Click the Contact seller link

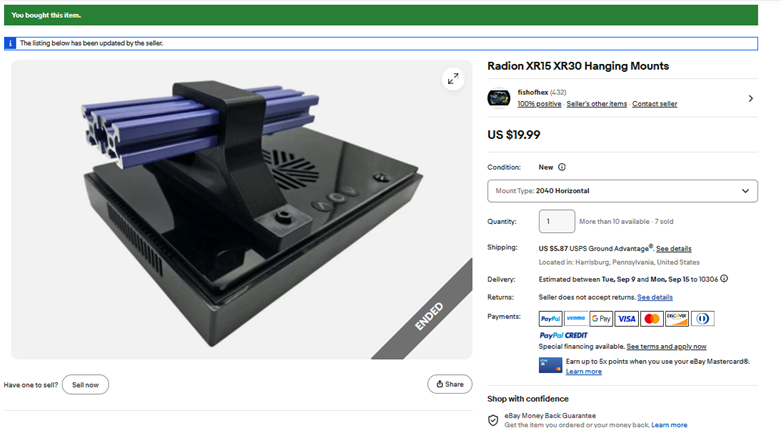coord(655,104)
